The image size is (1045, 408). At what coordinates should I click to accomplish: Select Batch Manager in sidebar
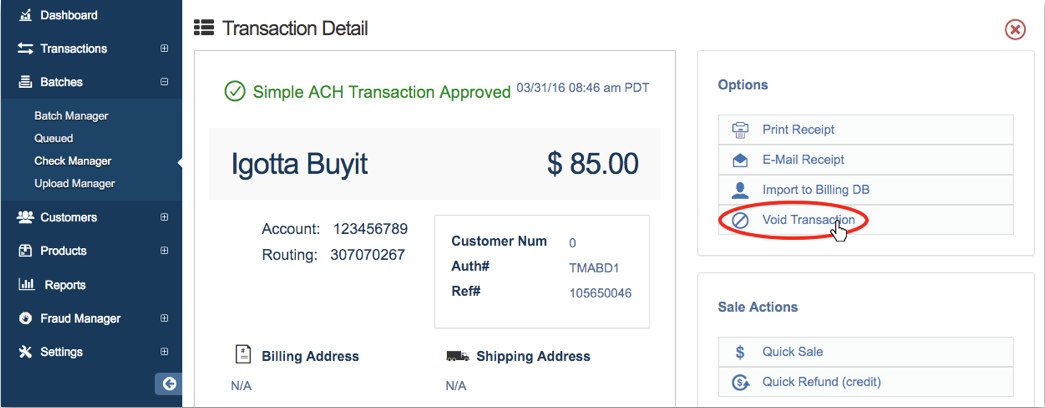(71, 116)
